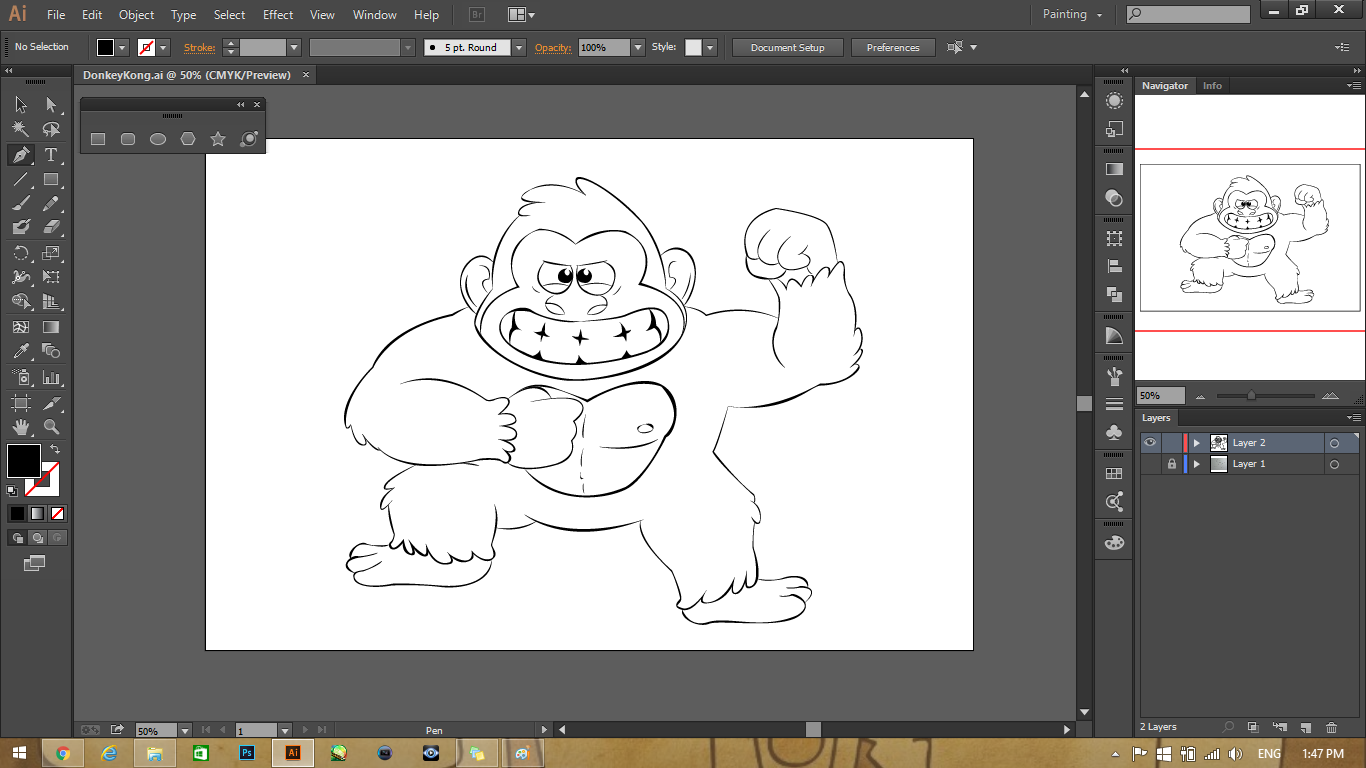Select the Shape Builder tool
The height and width of the screenshot is (768, 1366).
[x=20, y=301]
